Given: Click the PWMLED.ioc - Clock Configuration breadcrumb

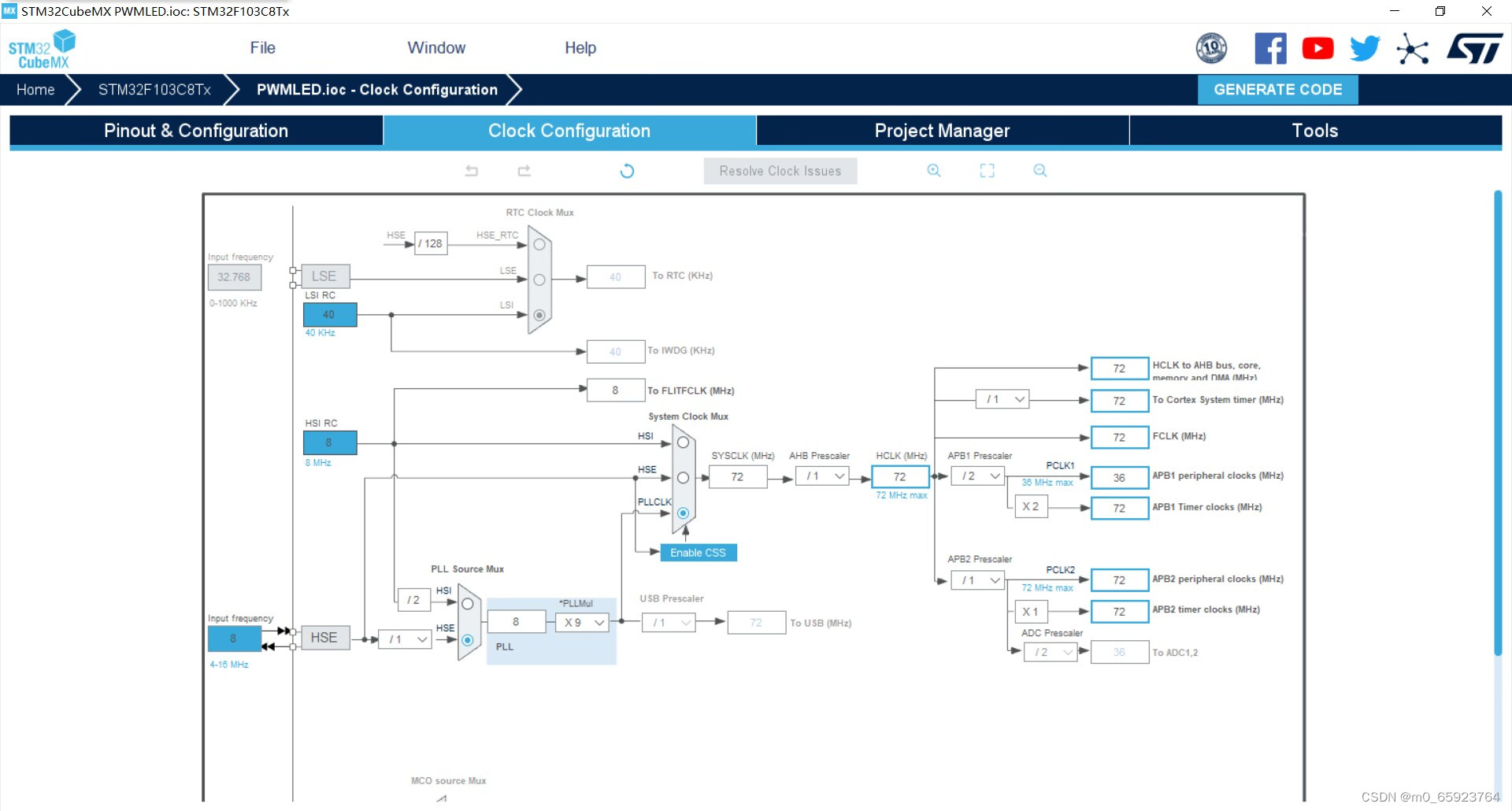Looking at the screenshot, I should pyautogui.click(x=377, y=90).
